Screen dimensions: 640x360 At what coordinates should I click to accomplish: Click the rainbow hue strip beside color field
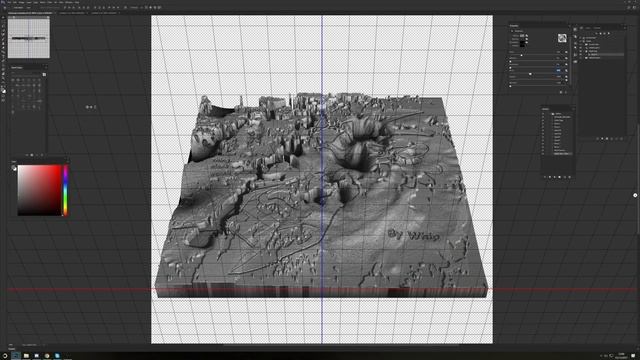[x=65, y=190]
